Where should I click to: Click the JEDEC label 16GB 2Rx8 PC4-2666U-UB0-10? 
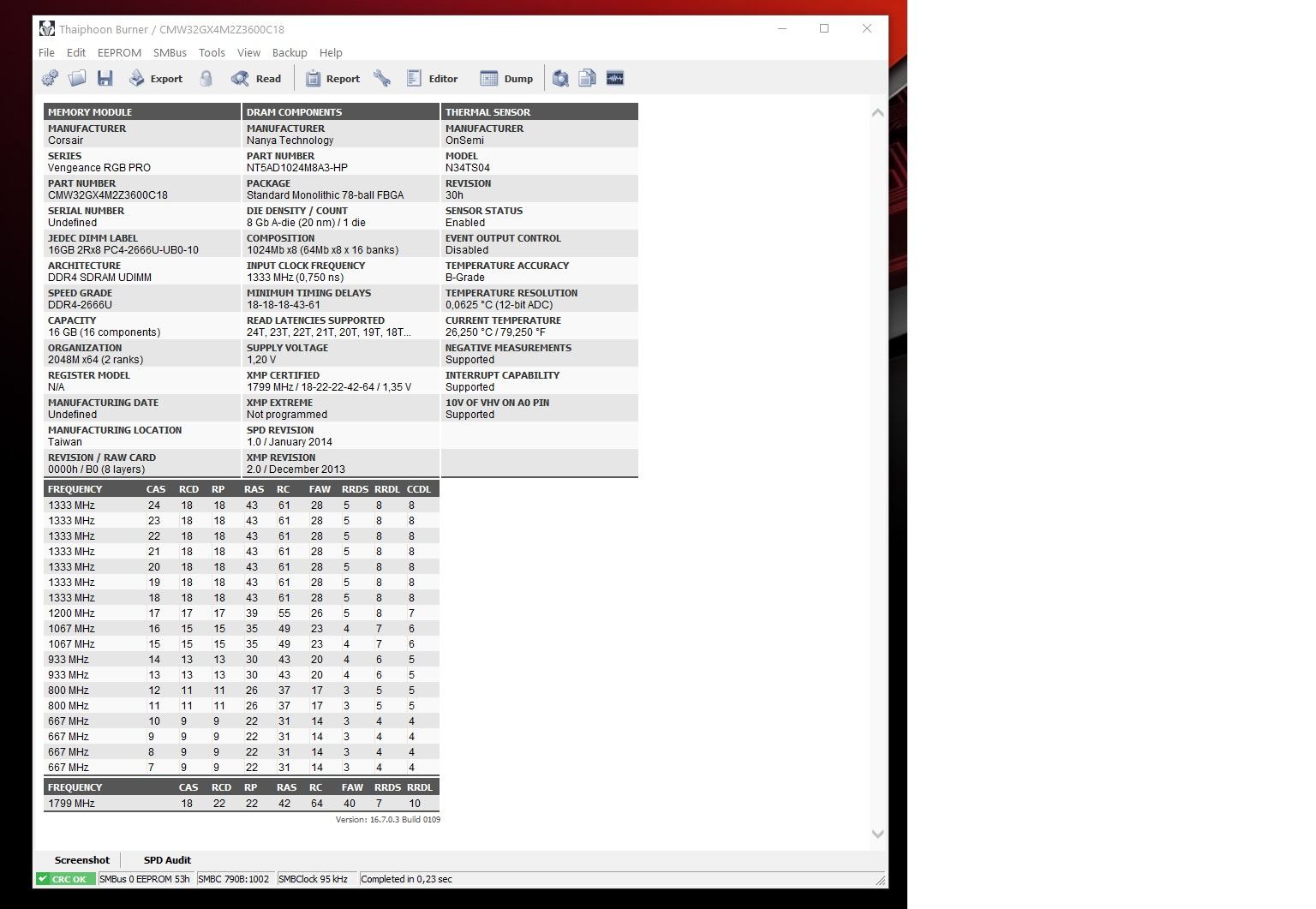pos(123,250)
